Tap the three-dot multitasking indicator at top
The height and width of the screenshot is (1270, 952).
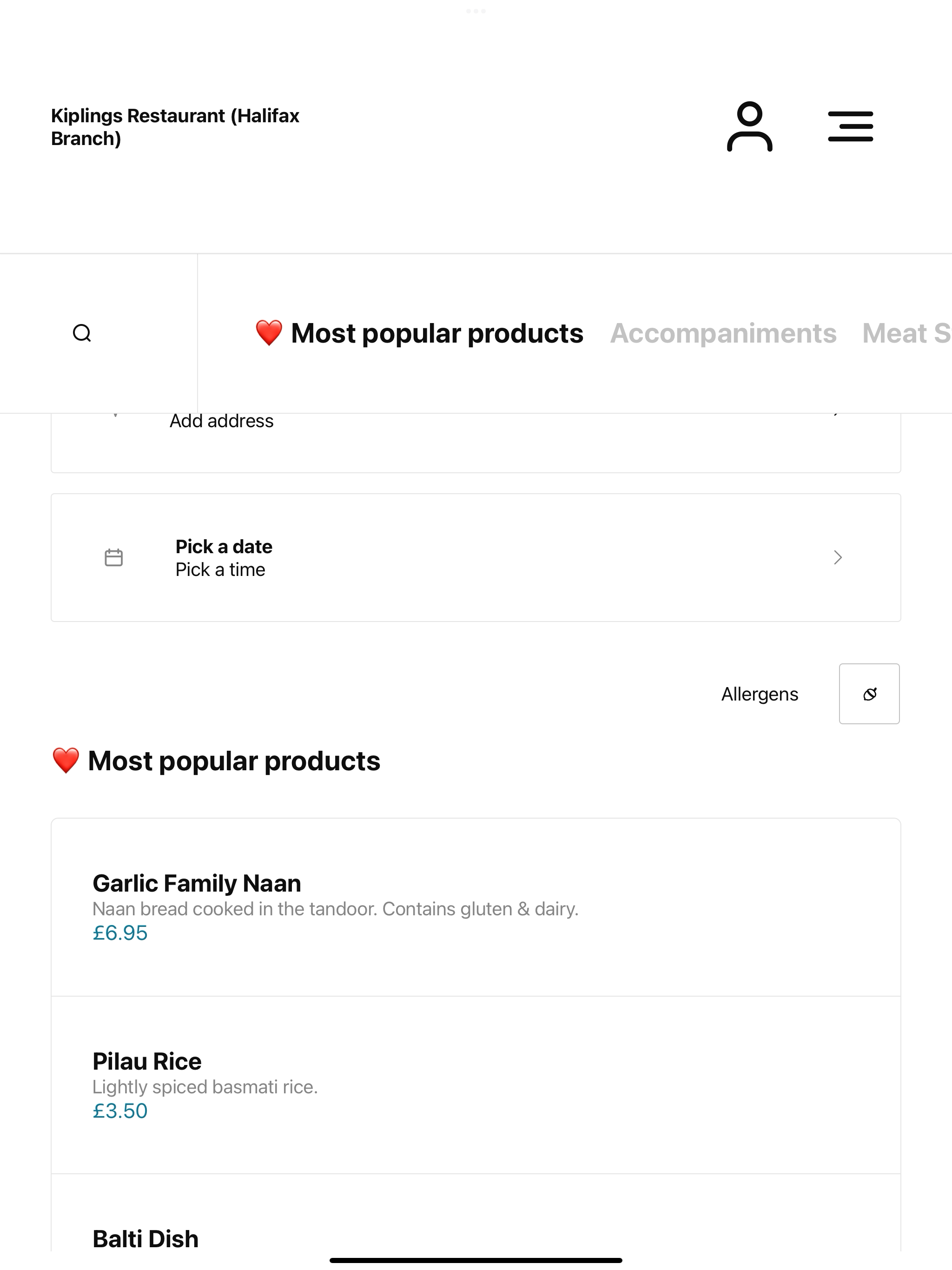[476, 11]
